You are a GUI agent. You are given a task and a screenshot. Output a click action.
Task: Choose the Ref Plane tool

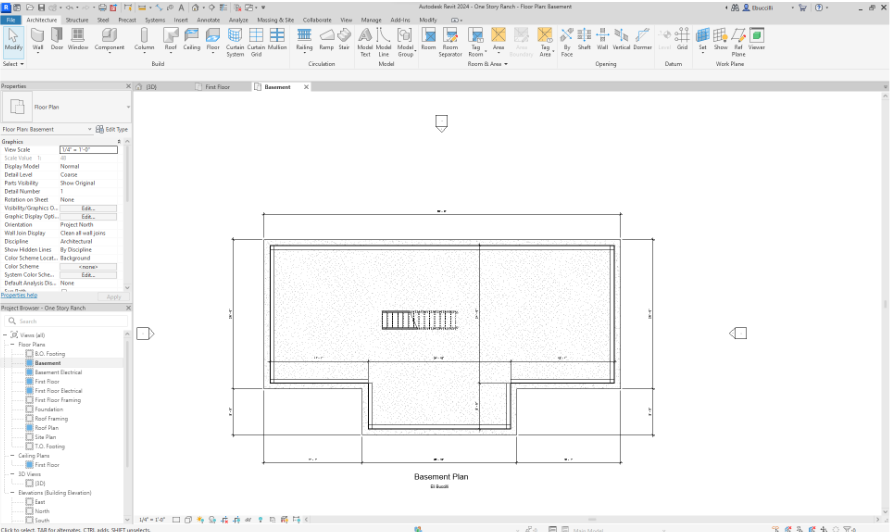tap(738, 42)
